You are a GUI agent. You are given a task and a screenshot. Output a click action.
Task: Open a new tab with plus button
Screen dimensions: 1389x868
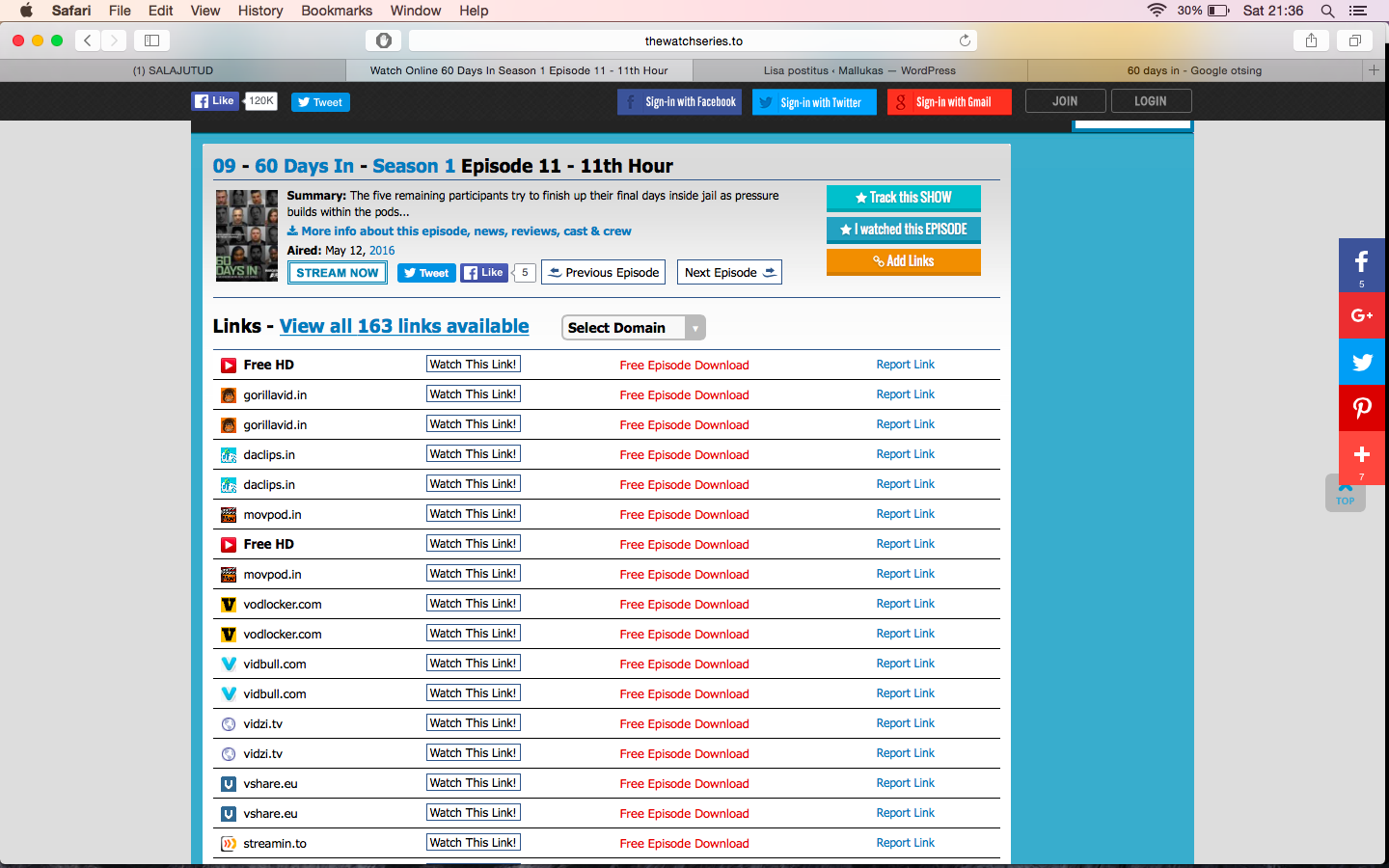tap(1374, 70)
